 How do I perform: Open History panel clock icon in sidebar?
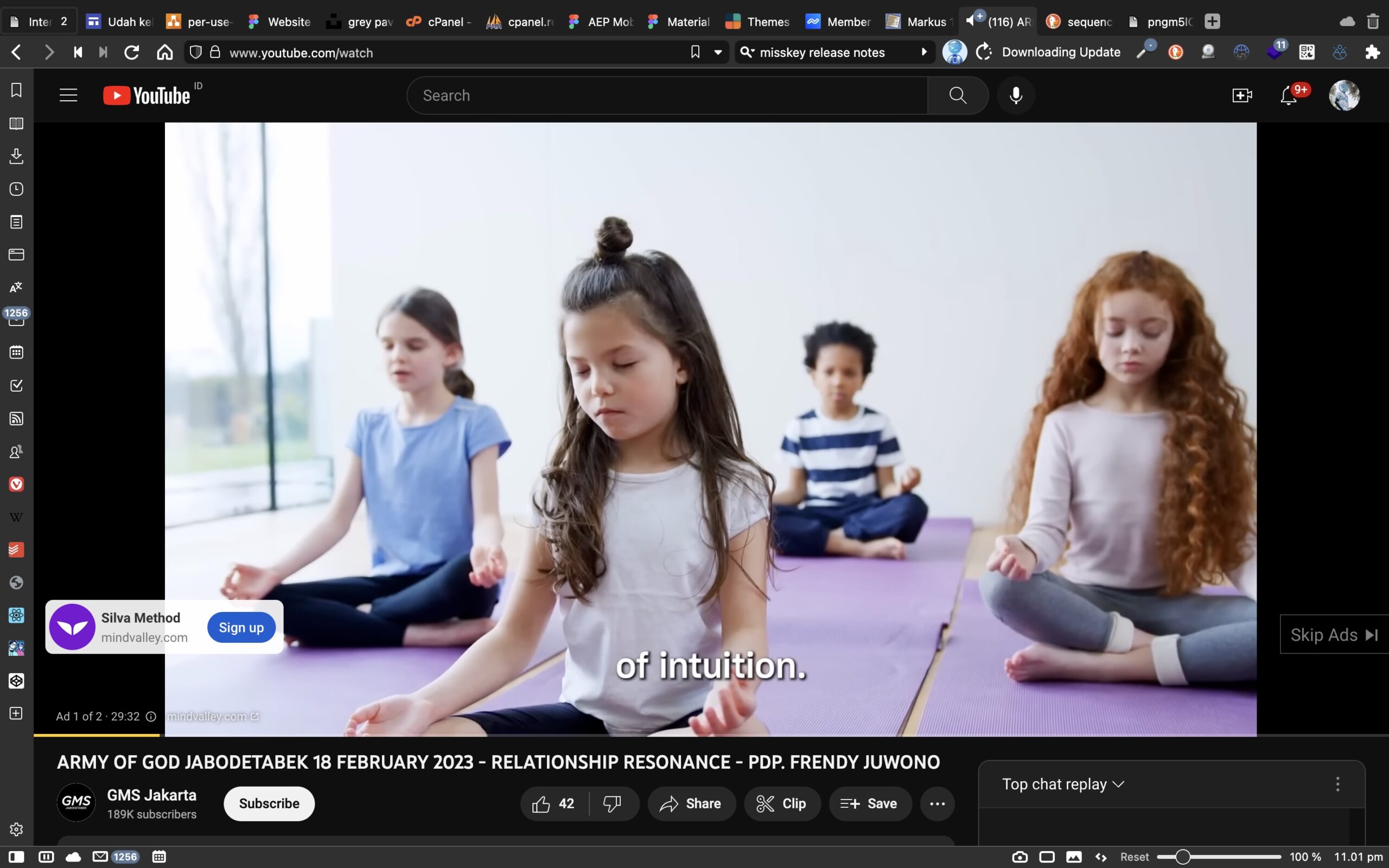[x=16, y=189]
